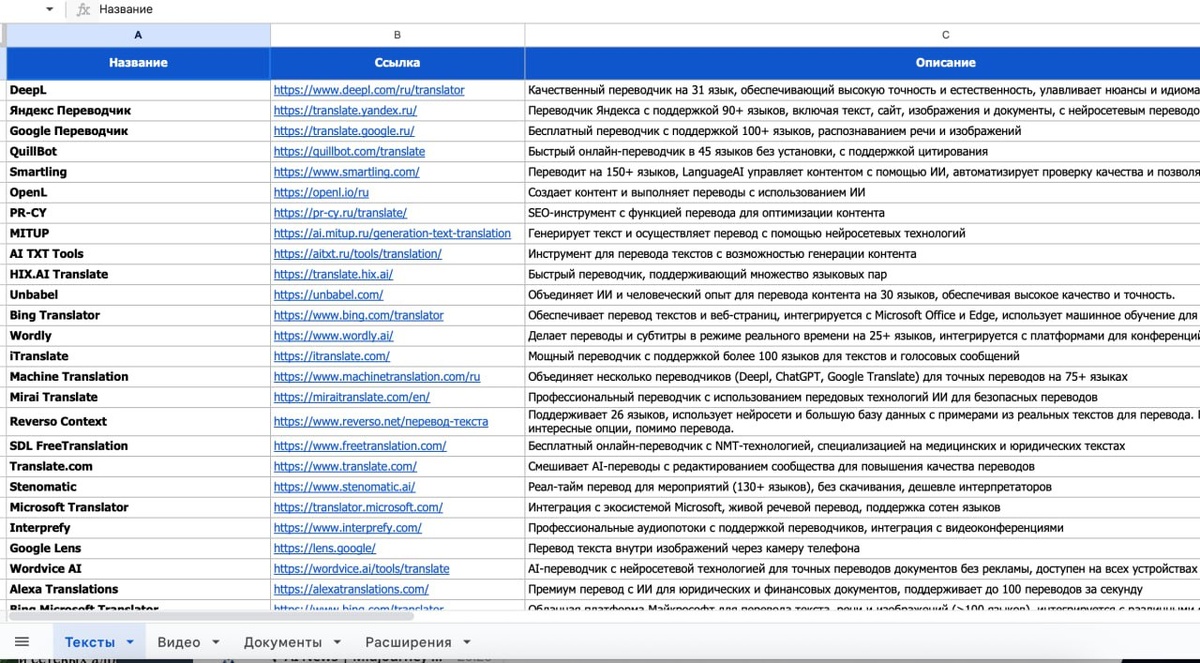Select column A header
Image resolution: width=1200 pixels, height=663 pixels.
[x=138, y=35]
